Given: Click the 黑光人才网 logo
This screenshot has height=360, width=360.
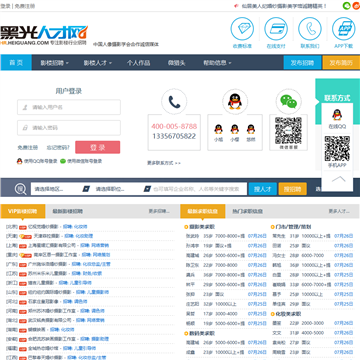Looking at the screenshot, I should (44, 35).
